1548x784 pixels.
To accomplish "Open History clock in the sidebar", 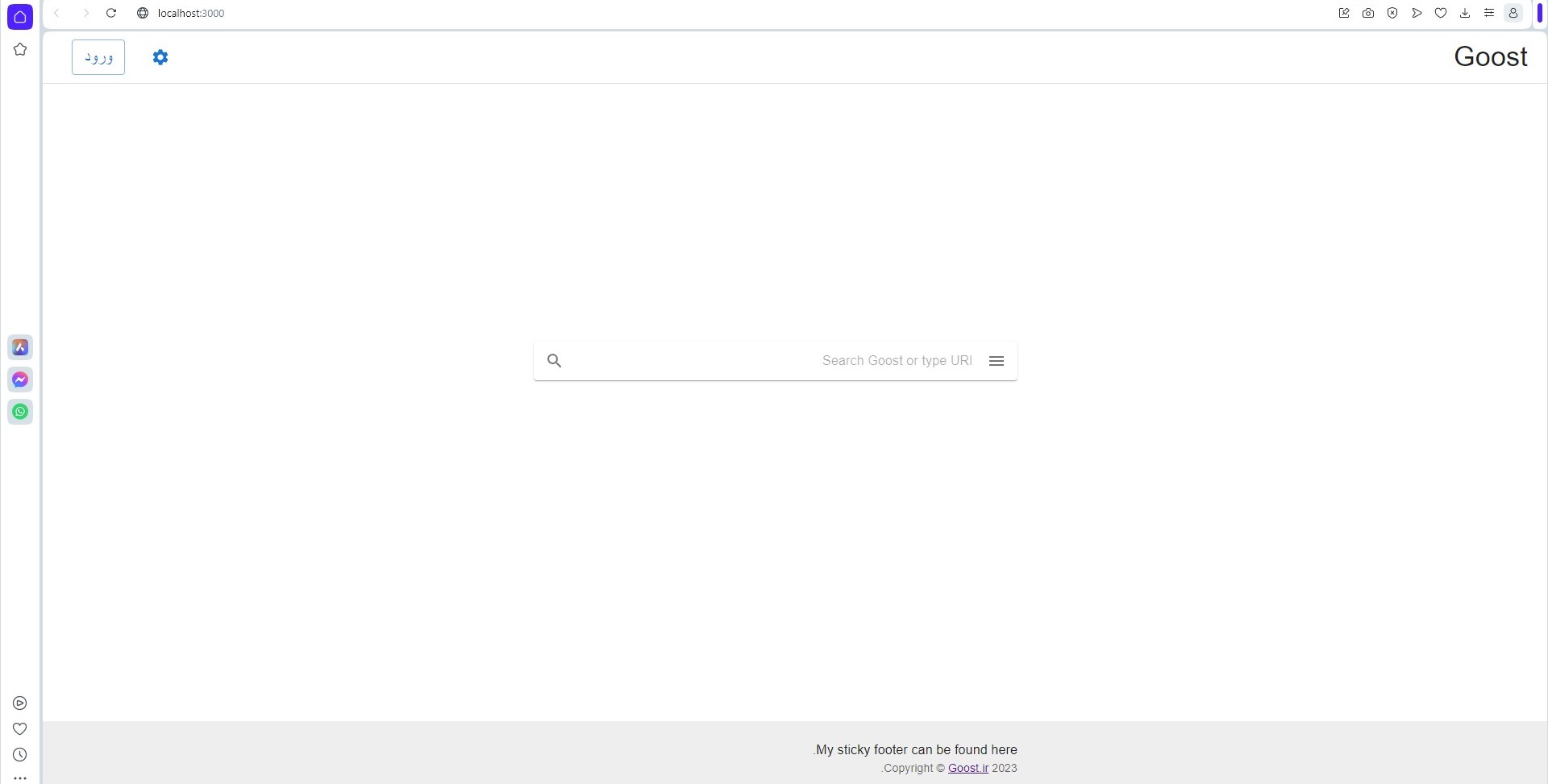I will [x=20, y=755].
